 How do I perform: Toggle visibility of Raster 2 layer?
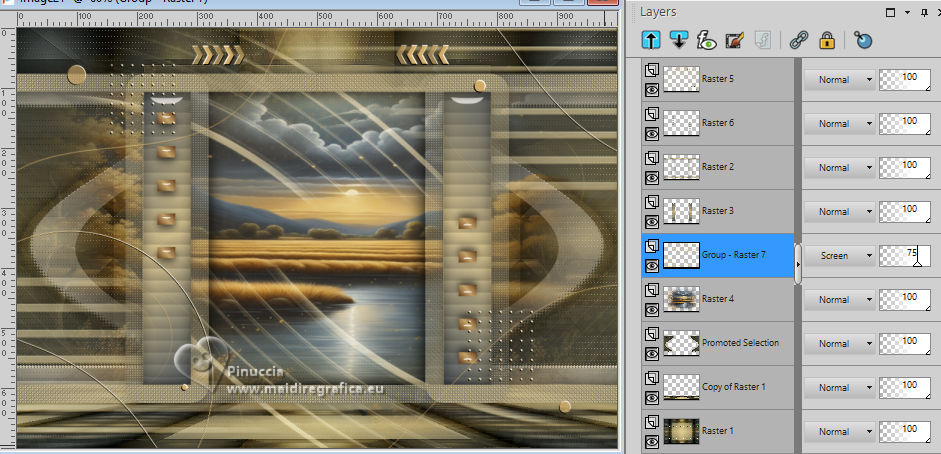pyautogui.click(x=652, y=178)
